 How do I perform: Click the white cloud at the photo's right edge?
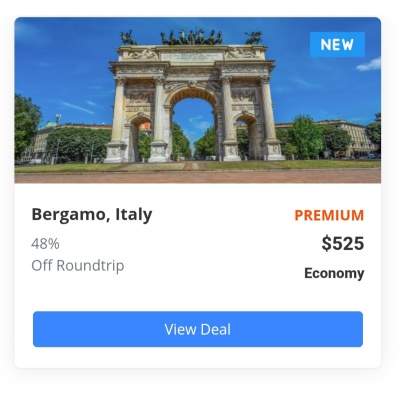pos(369,65)
